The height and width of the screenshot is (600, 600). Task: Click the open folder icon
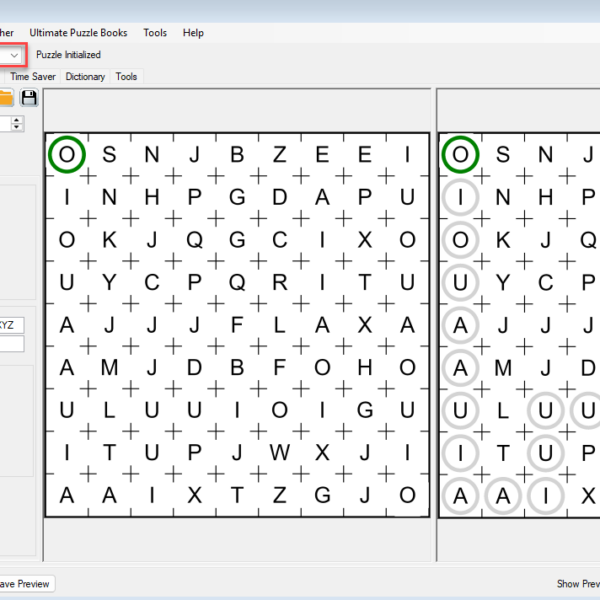[5, 97]
